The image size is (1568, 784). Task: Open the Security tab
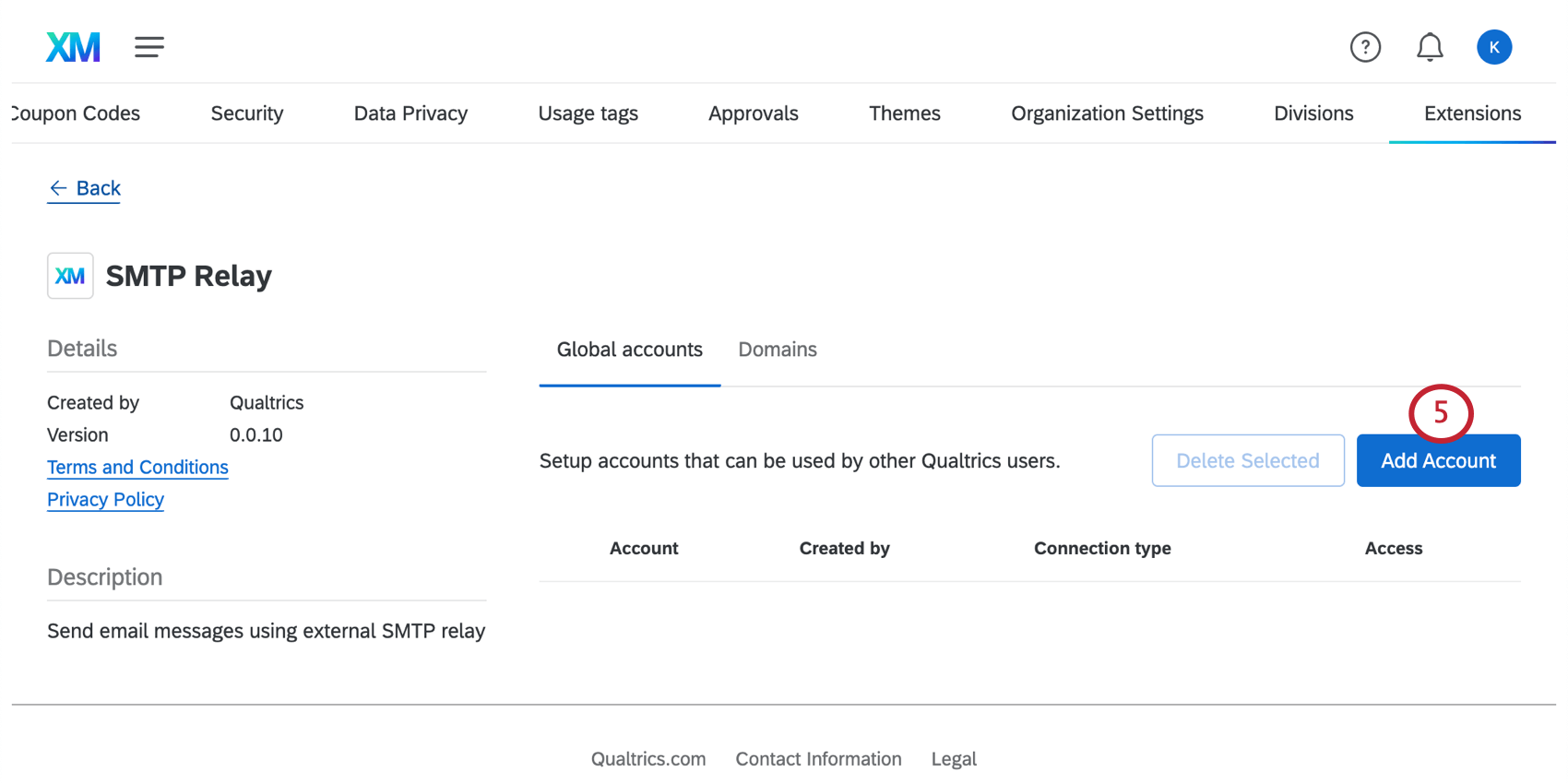(x=247, y=113)
